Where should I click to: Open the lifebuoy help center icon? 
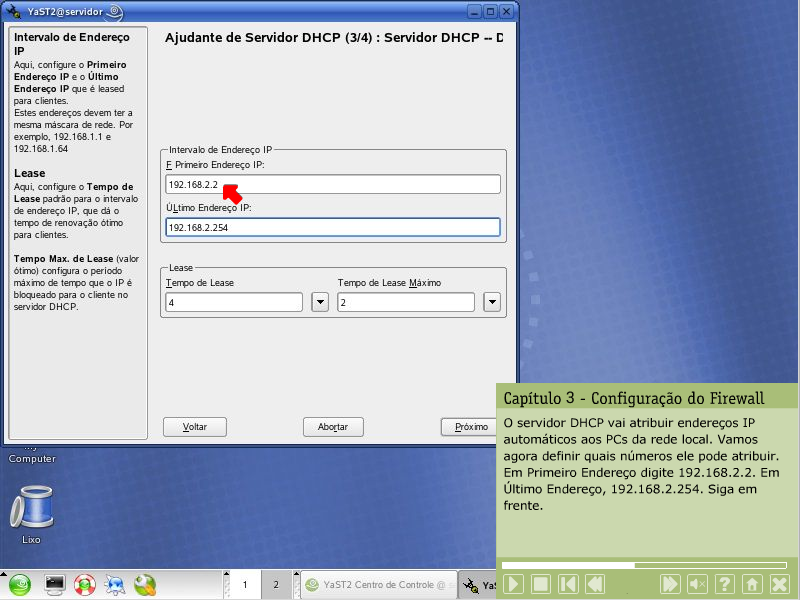[x=85, y=584]
